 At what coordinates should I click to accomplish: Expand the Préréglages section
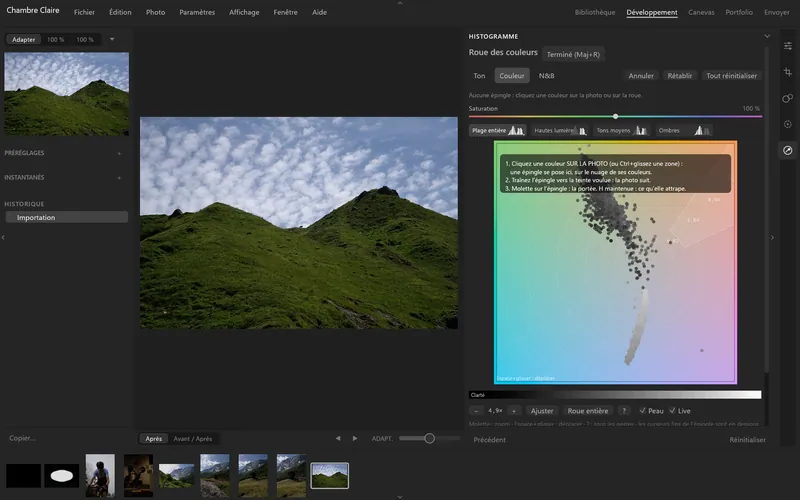(x=24, y=153)
